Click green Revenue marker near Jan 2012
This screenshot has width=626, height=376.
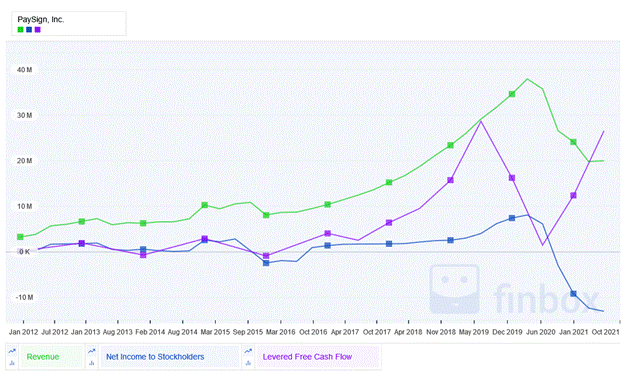click(x=20, y=237)
